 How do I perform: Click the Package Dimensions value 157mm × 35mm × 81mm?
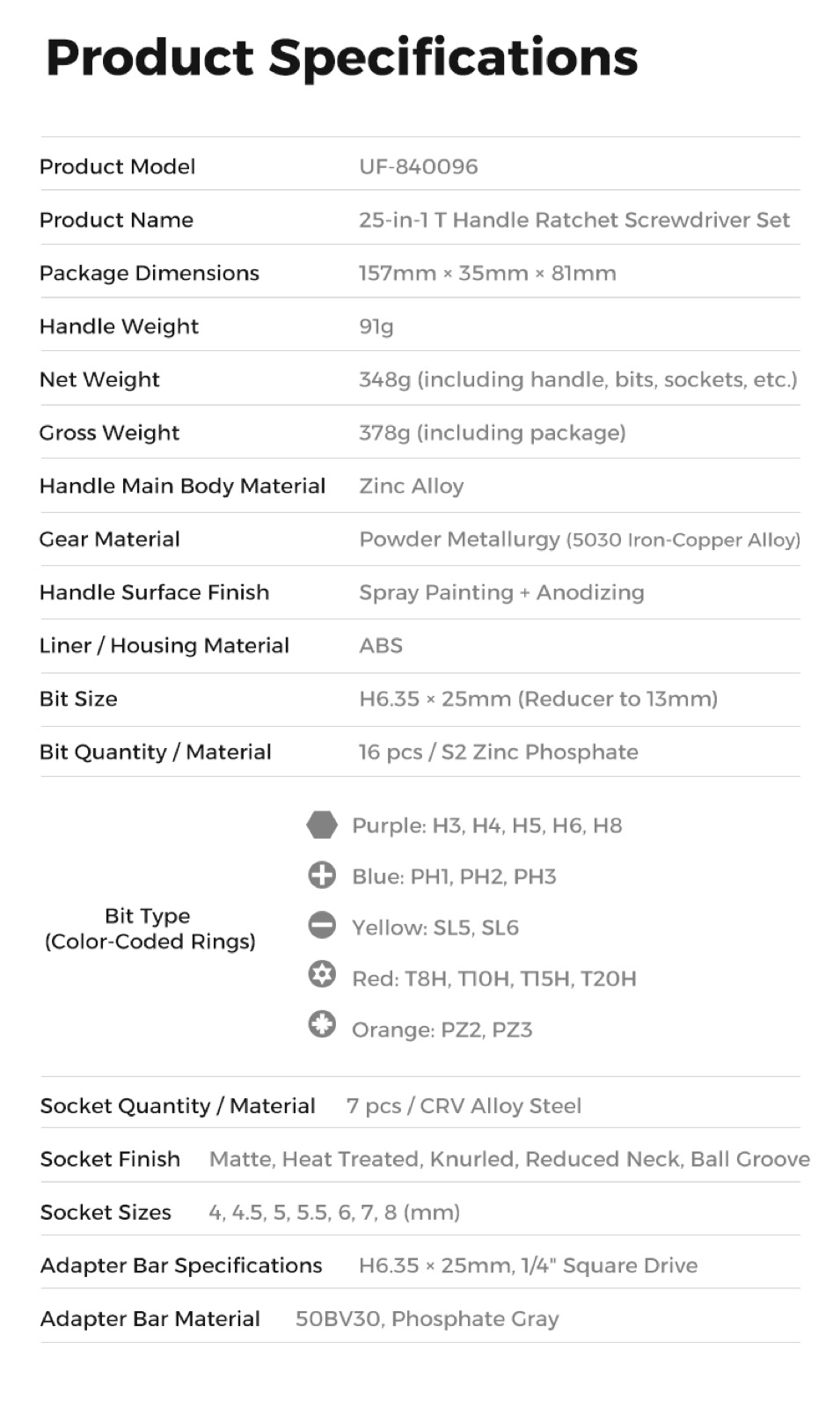click(x=487, y=274)
